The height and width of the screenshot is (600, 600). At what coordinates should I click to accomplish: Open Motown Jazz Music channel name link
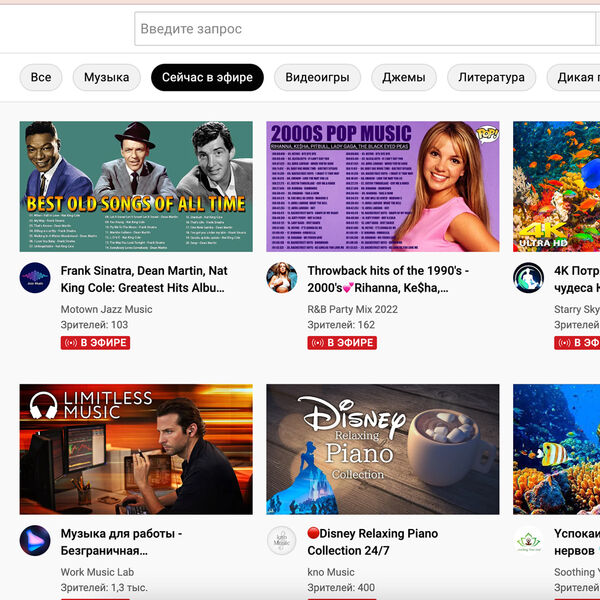click(106, 309)
